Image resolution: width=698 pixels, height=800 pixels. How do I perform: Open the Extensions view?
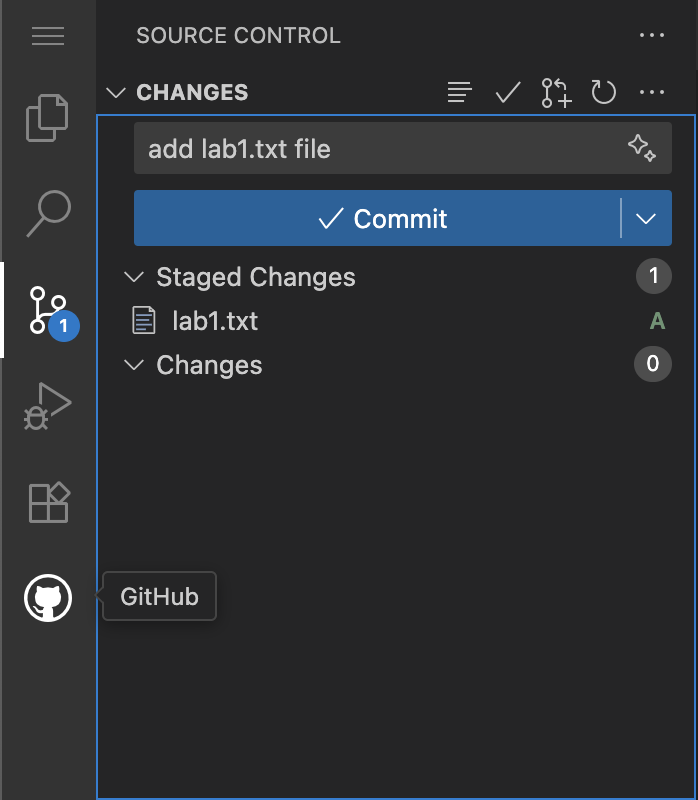pyautogui.click(x=48, y=502)
